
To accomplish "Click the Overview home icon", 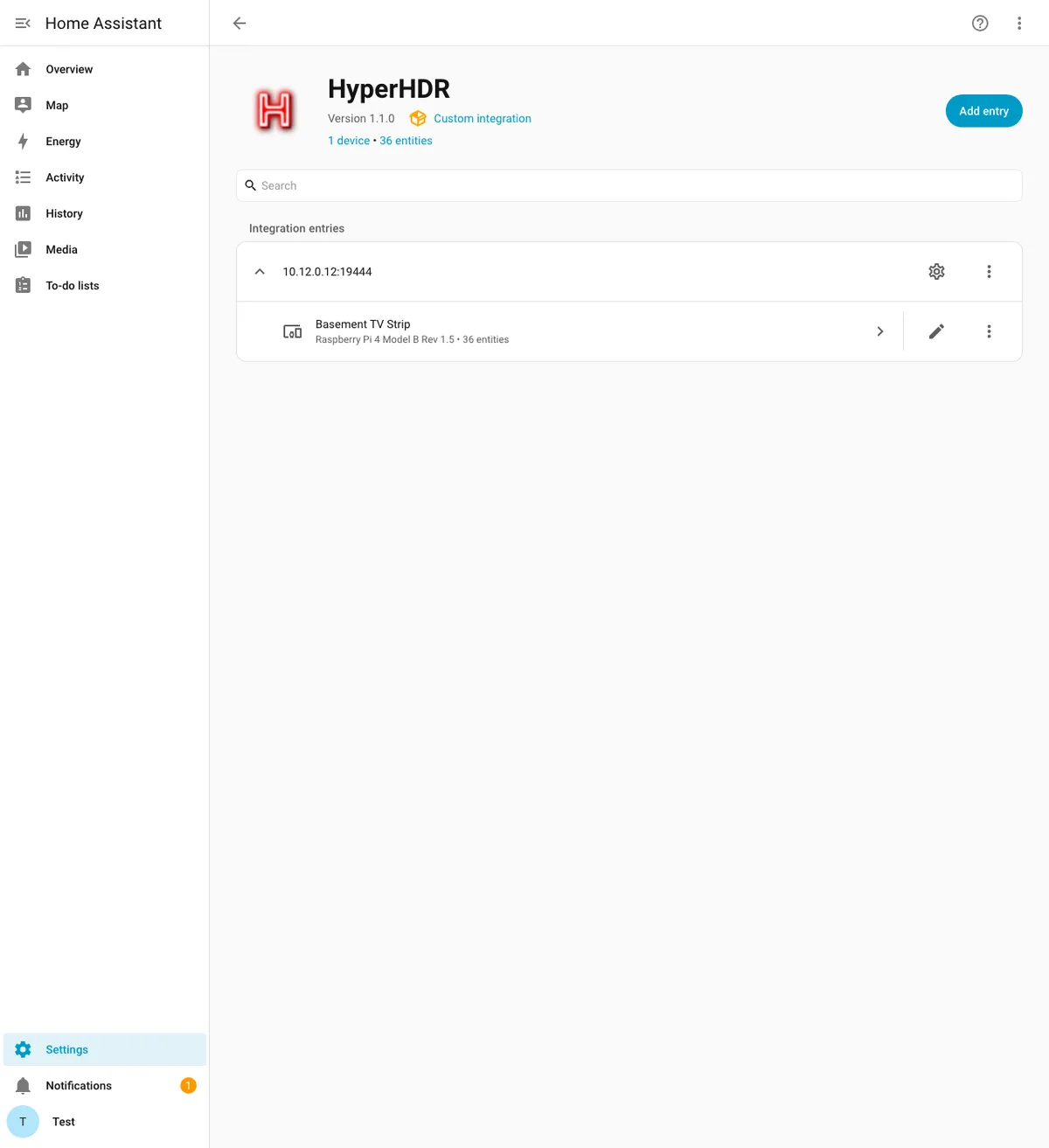I will click(x=24, y=69).
